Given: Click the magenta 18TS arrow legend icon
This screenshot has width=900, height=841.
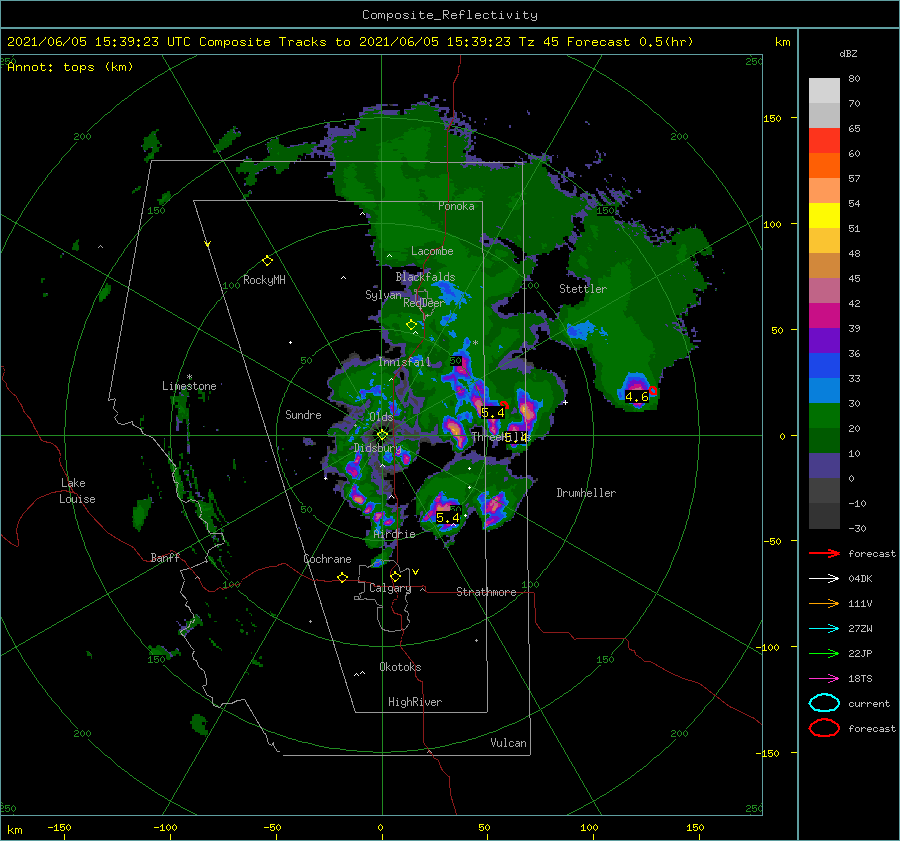Looking at the screenshot, I should coord(824,679).
